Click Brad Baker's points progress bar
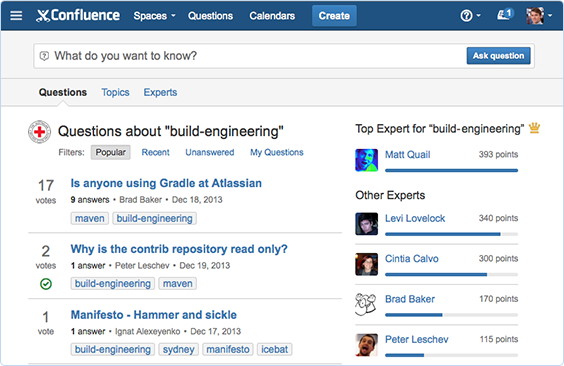 (451, 315)
